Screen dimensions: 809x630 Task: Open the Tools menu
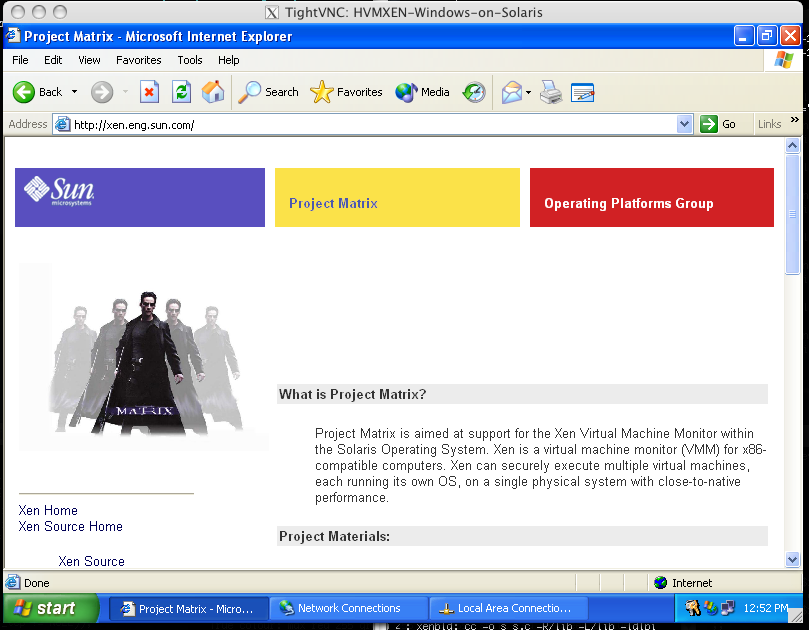pos(190,60)
